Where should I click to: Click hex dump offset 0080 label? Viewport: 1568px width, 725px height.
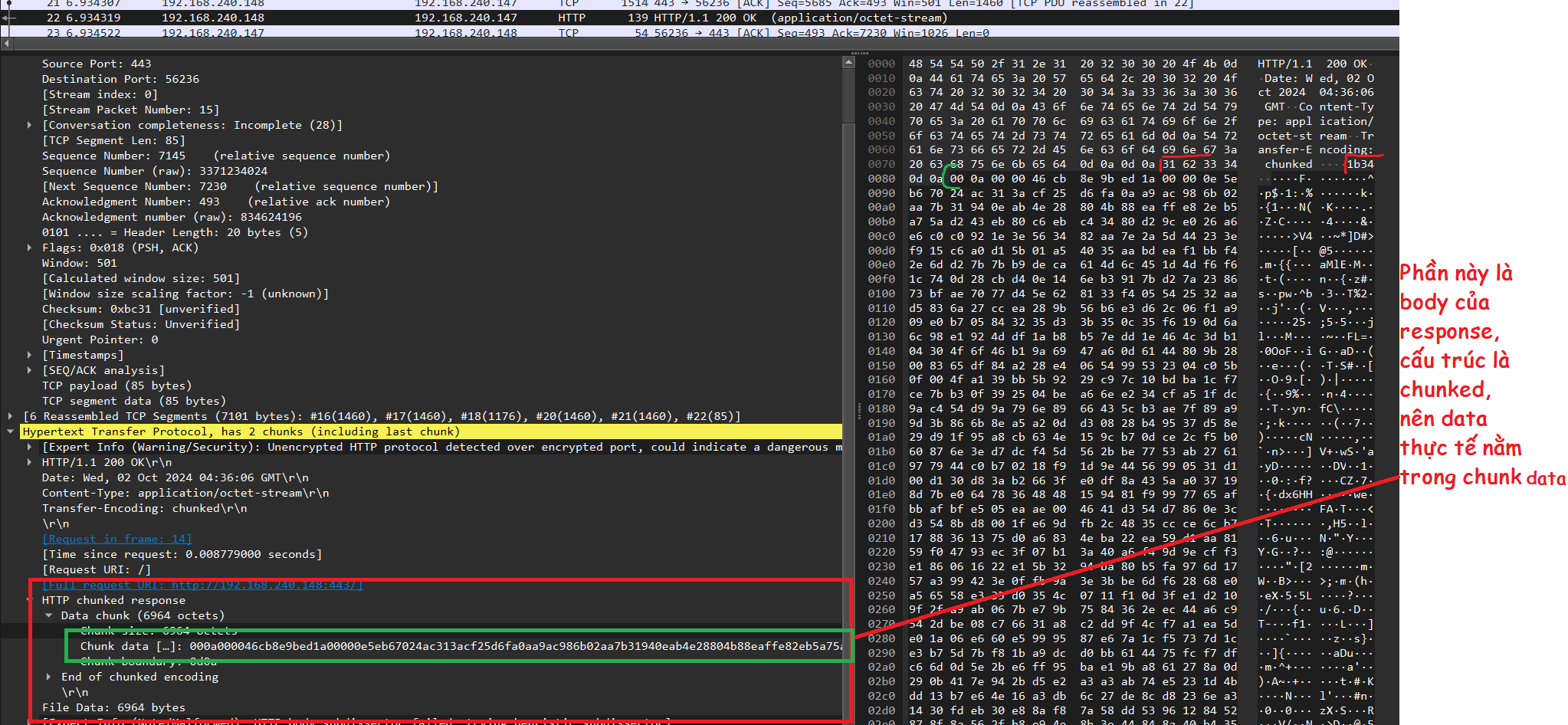tap(881, 179)
